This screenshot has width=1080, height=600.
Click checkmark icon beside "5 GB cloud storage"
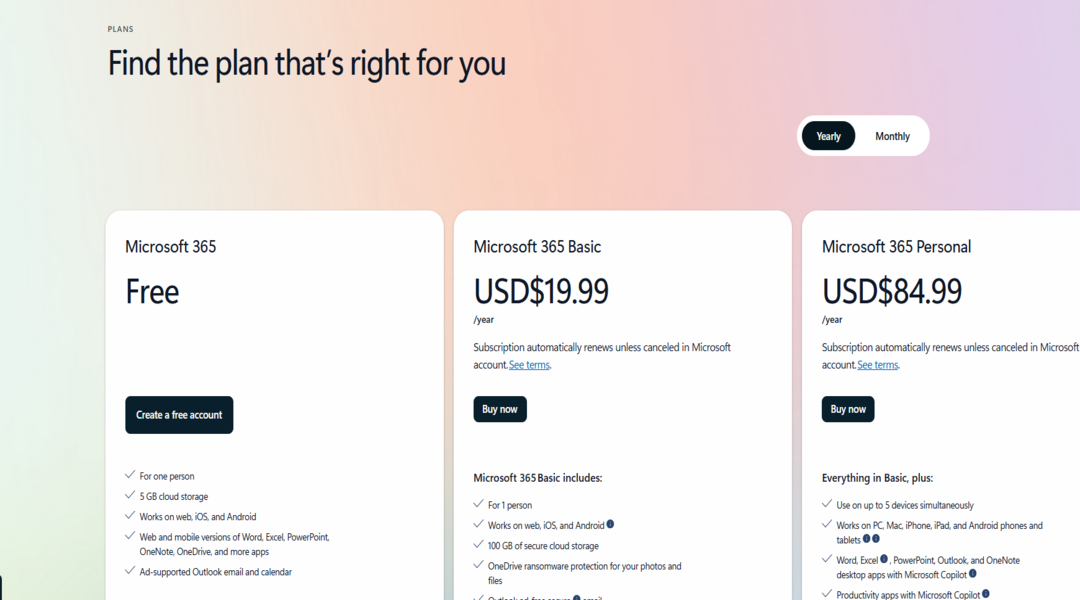[x=130, y=495]
